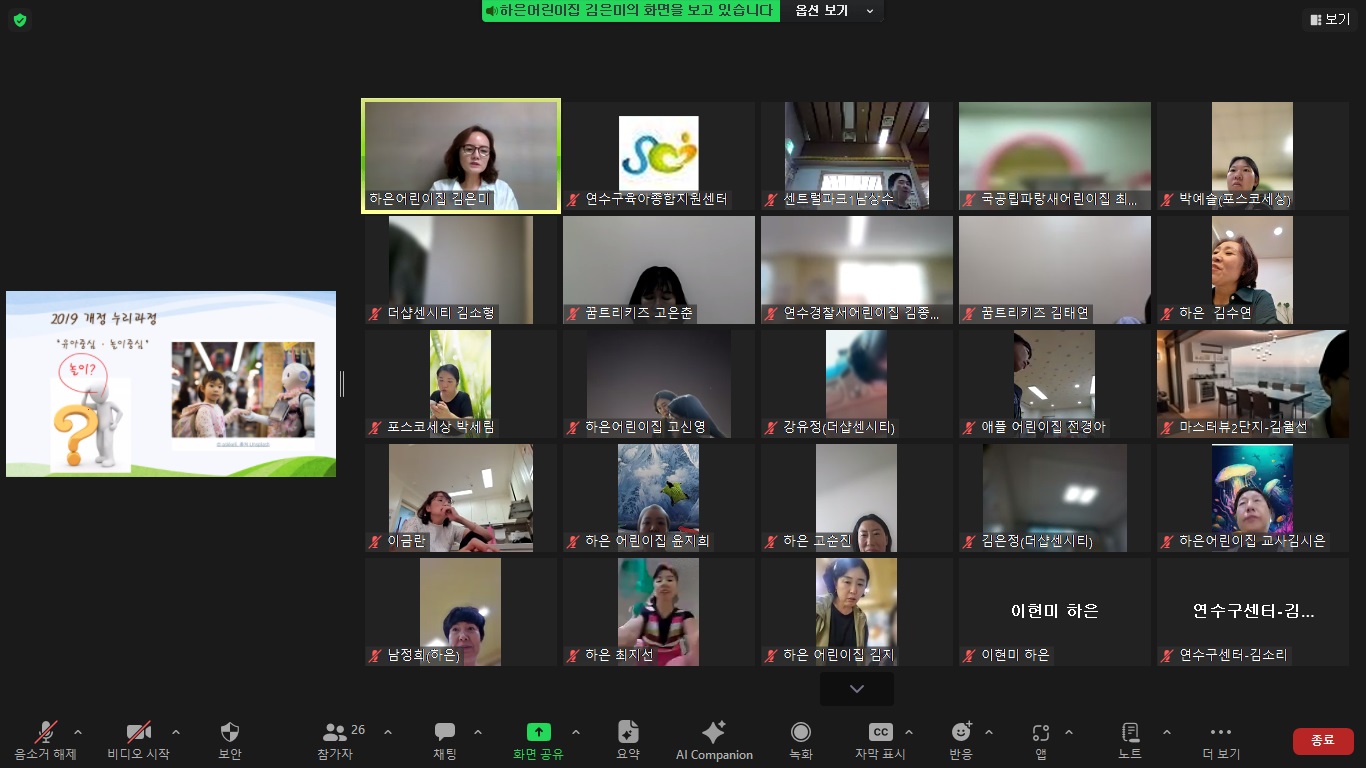This screenshot has height=768, width=1366.
Task: Select the 하은 최지선 video tile
Action: click(659, 612)
